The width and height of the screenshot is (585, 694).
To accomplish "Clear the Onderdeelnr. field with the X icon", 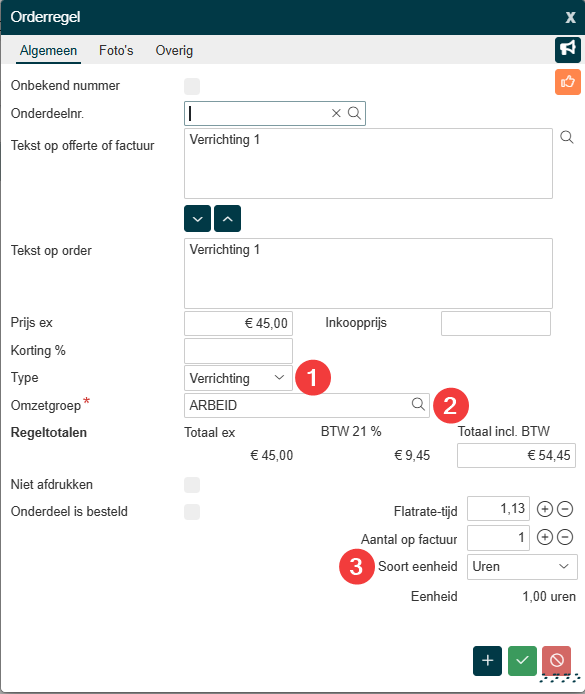I will pyautogui.click(x=336, y=113).
